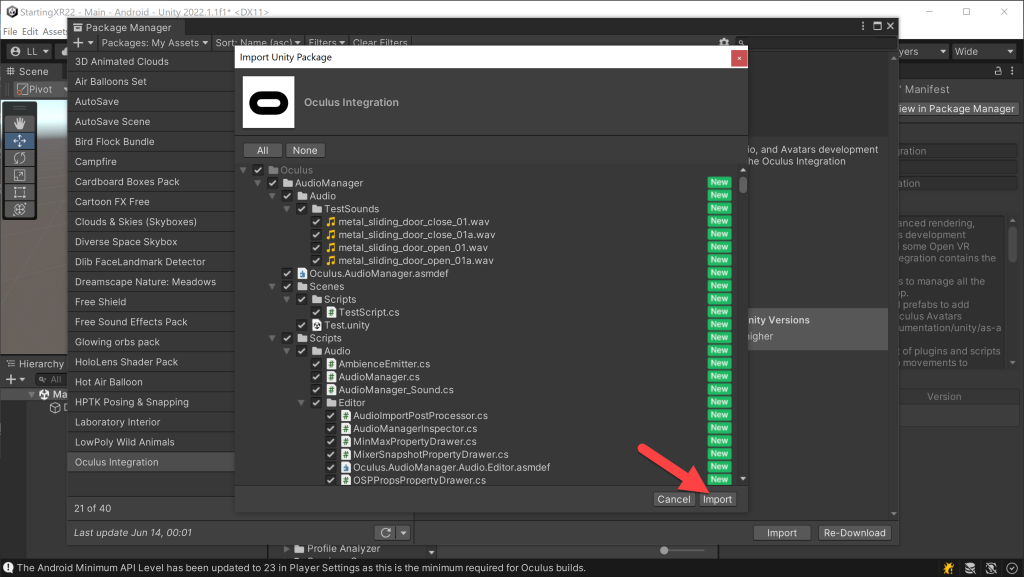Close the Import Unity Package dialog

pyautogui.click(x=739, y=58)
